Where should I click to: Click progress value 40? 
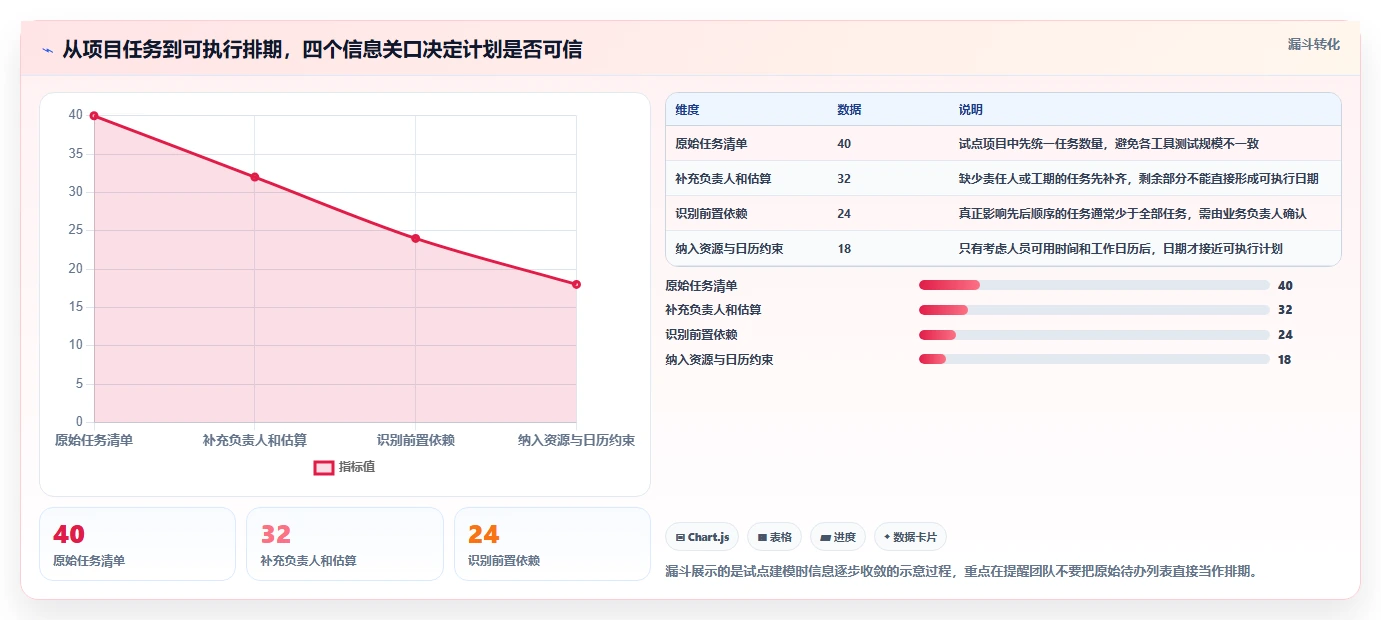[1285, 286]
